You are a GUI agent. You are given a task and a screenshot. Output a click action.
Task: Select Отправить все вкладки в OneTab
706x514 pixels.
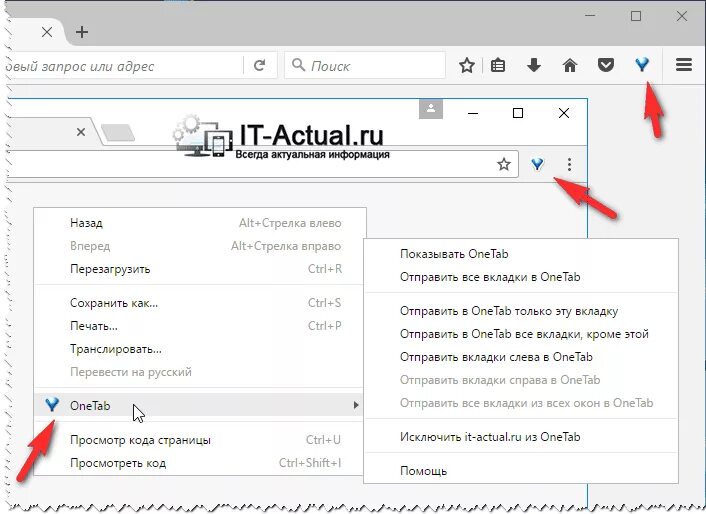point(521,277)
